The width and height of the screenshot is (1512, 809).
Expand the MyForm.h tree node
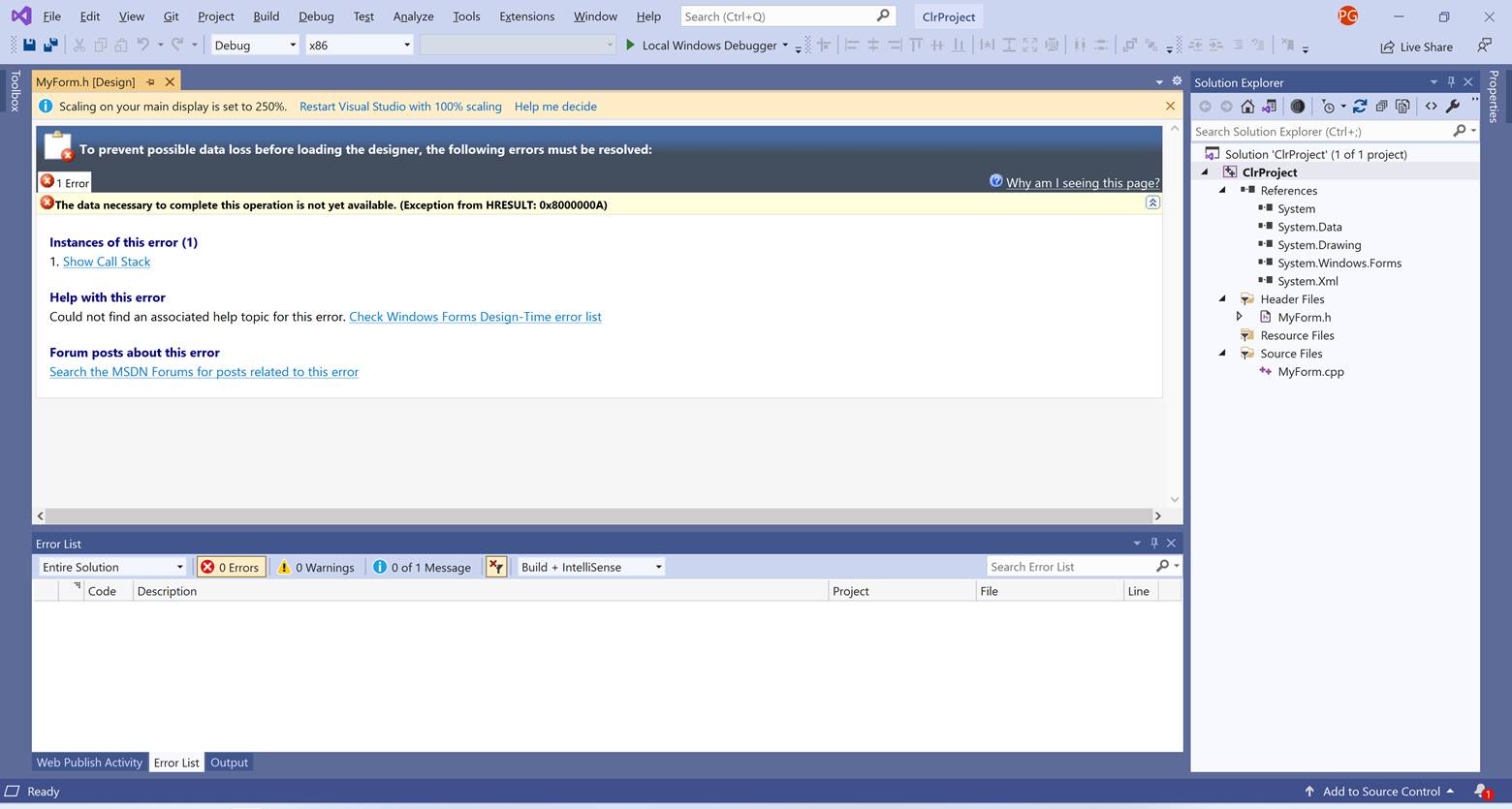pos(1240,317)
